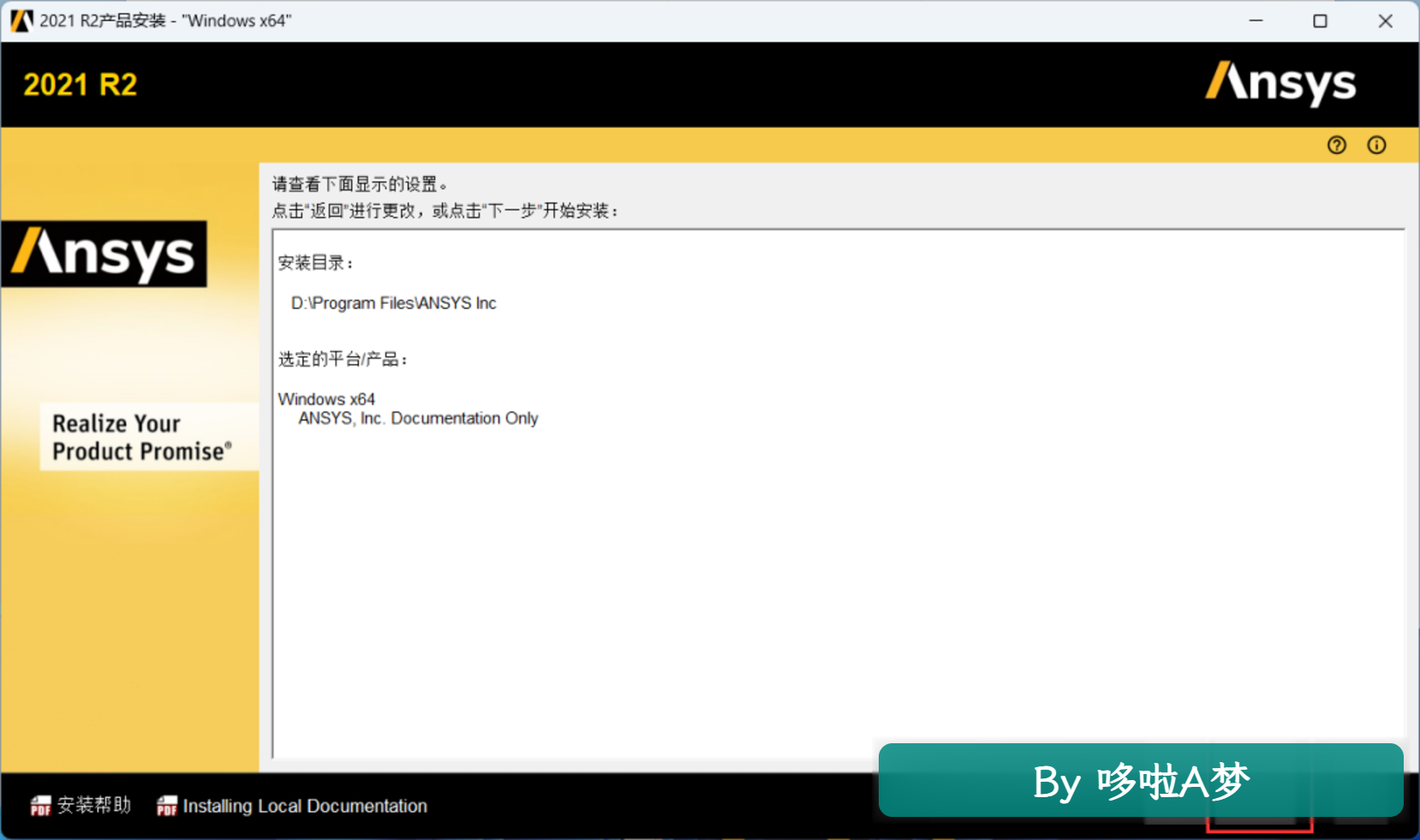Screen dimensions: 1420x840
Task: Close the Ansys installer window
Action: 1385,21
